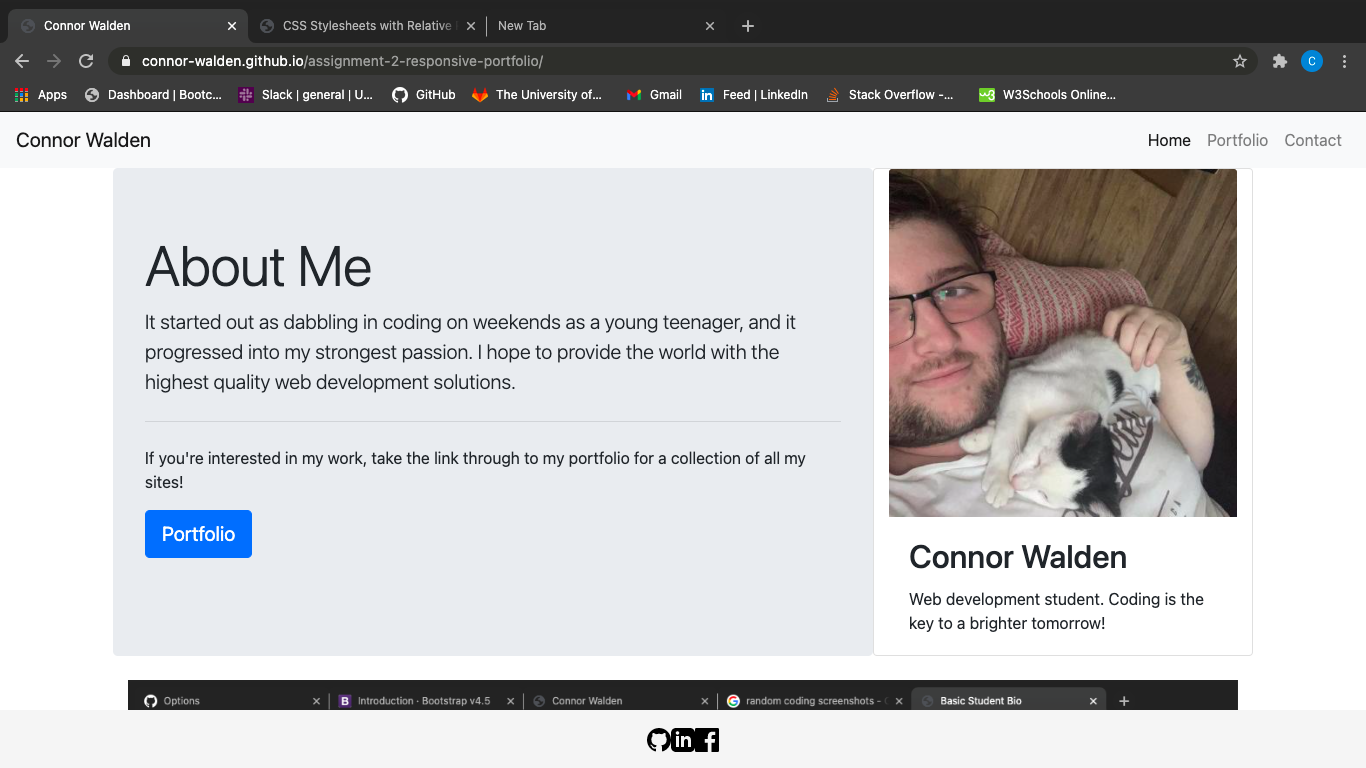Select Portfolio in the navigation bar

click(1237, 140)
